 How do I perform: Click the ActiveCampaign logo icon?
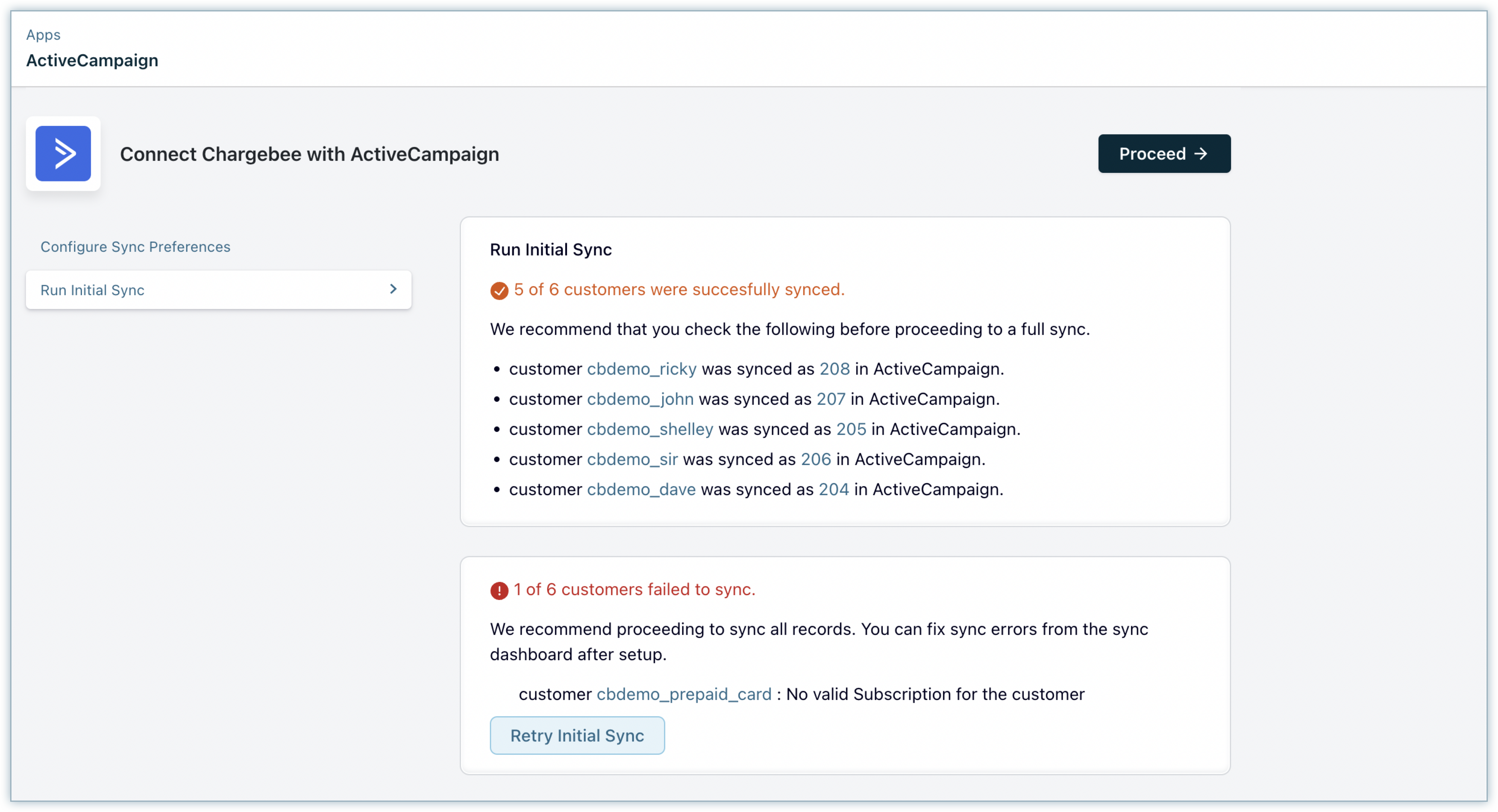[63, 153]
